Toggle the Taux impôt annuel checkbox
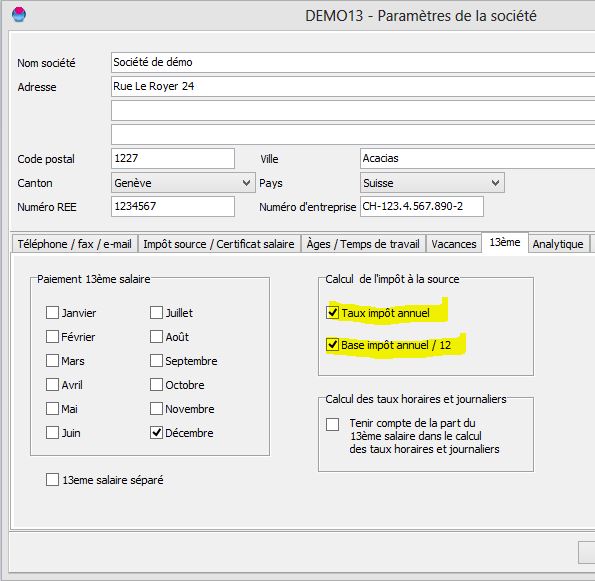The width and height of the screenshot is (595, 581). [332, 313]
